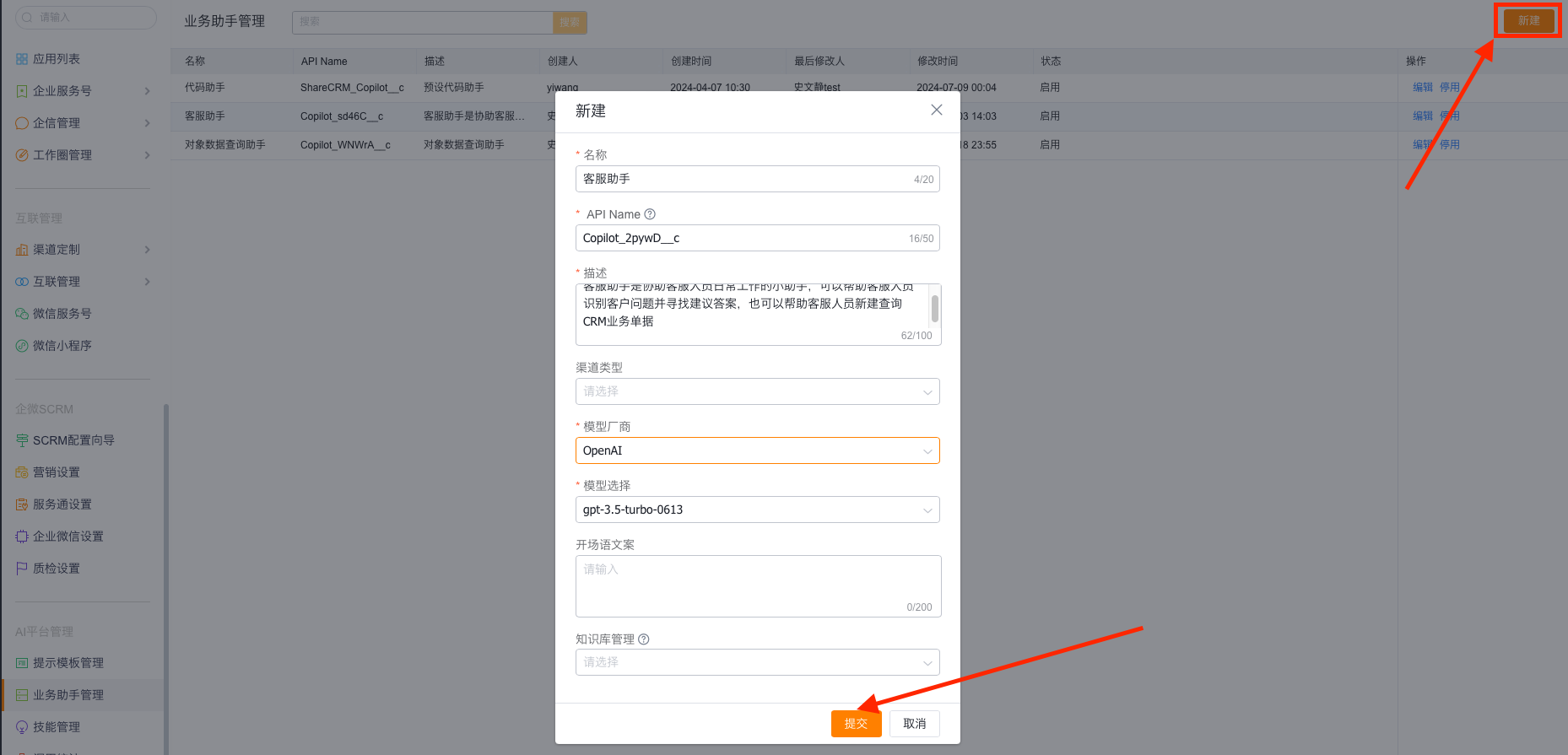Click 编辑 link in 代码助手 row
Image resolution: width=1568 pixels, height=755 pixels.
[1423, 88]
